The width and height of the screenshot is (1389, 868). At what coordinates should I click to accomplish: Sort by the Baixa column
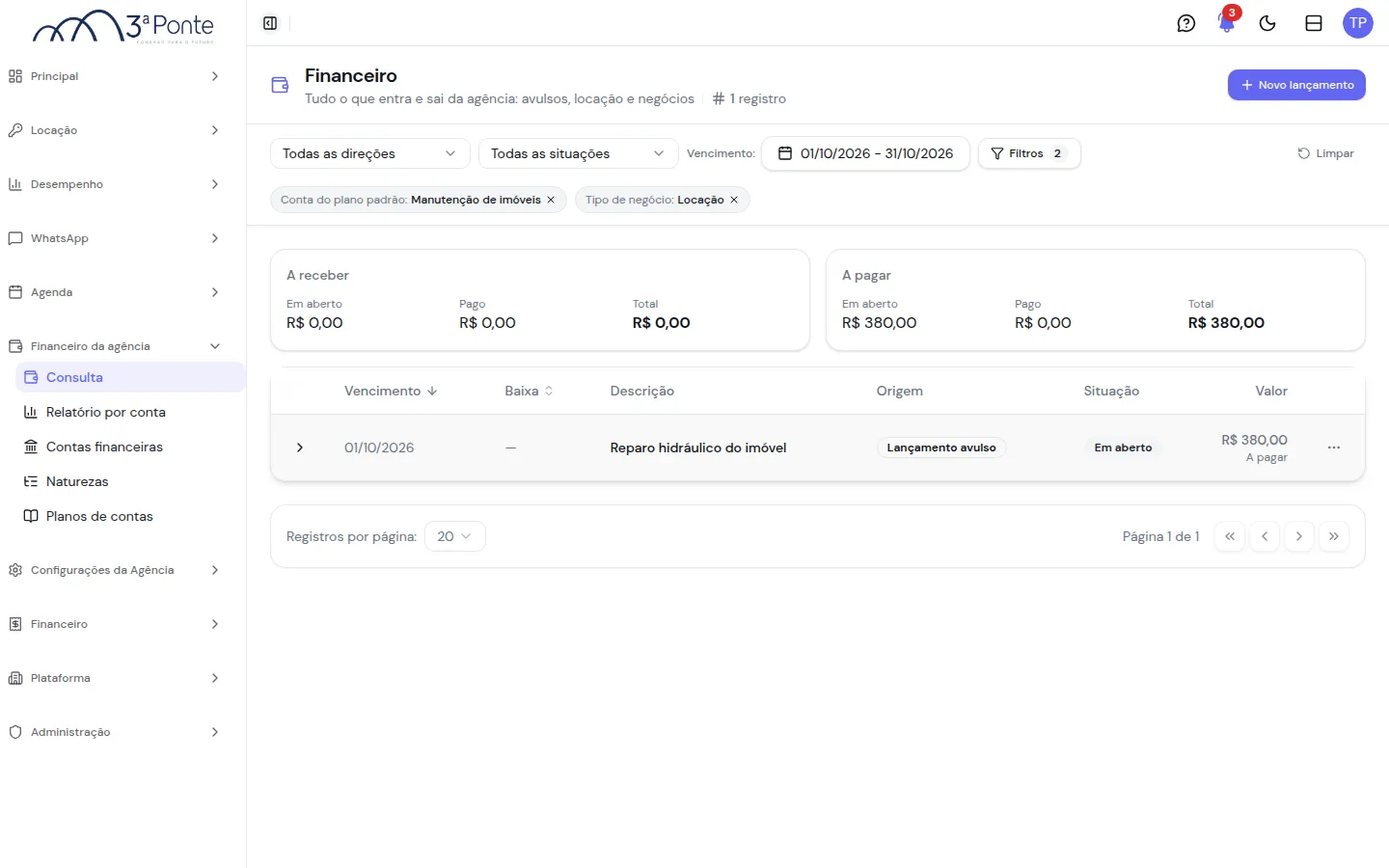tap(529, 391)
